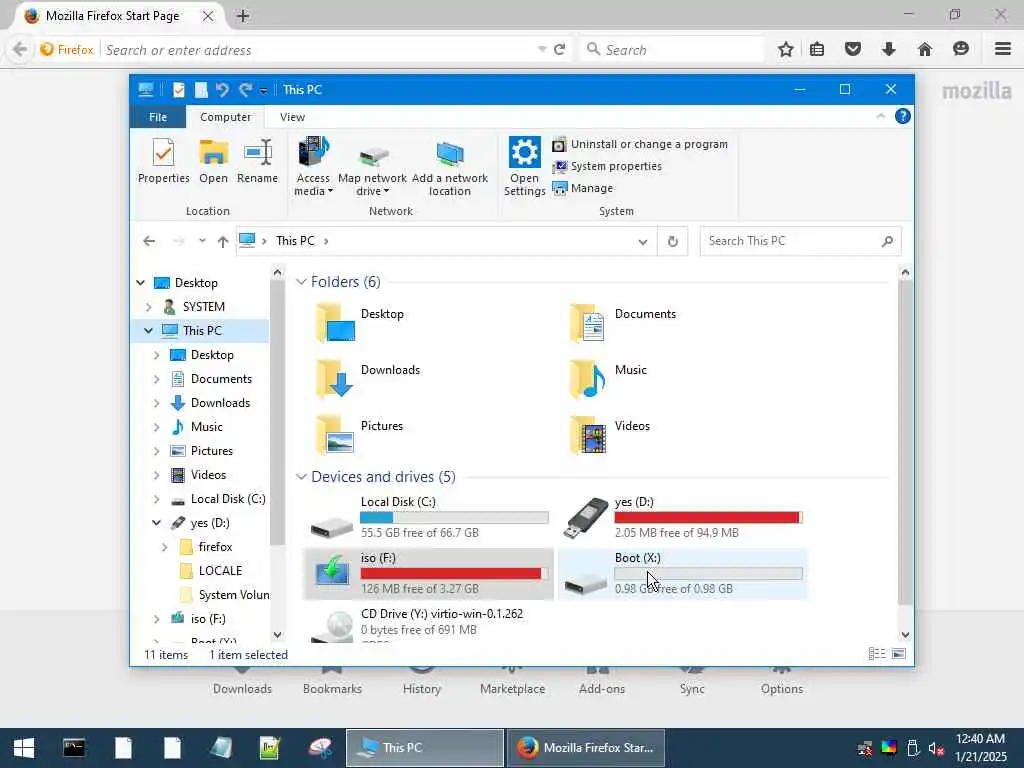Select CD Drive (Y:) virtio-win

click(428, 623)
